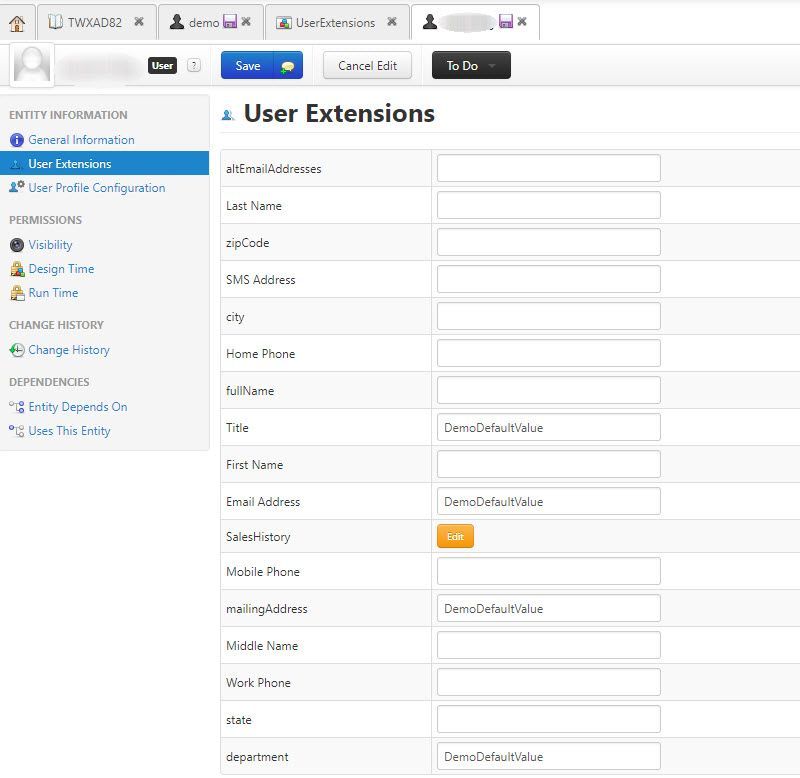Image resolution: width=800 pixels, height=778 pixels.
Task: Click the Uses This Entity tree icon
Action: tap(16, 431)
